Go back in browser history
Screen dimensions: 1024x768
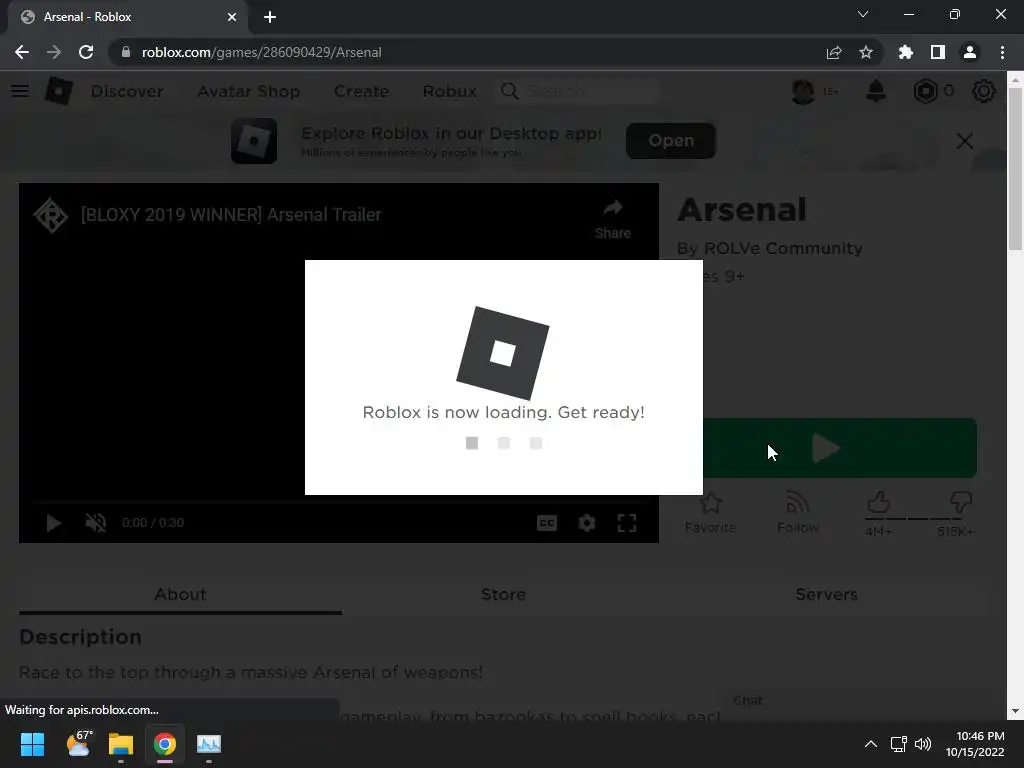point(22,52)
